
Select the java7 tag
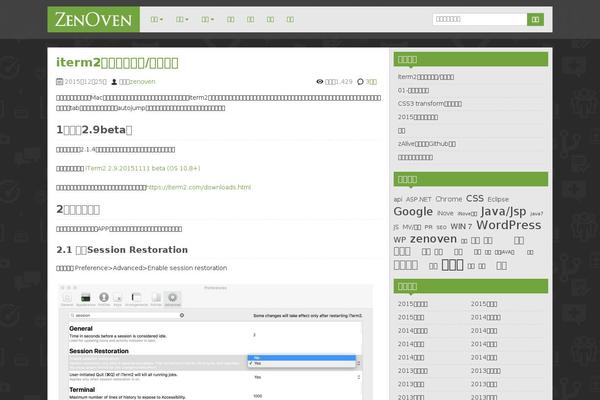tap(536, 214)
